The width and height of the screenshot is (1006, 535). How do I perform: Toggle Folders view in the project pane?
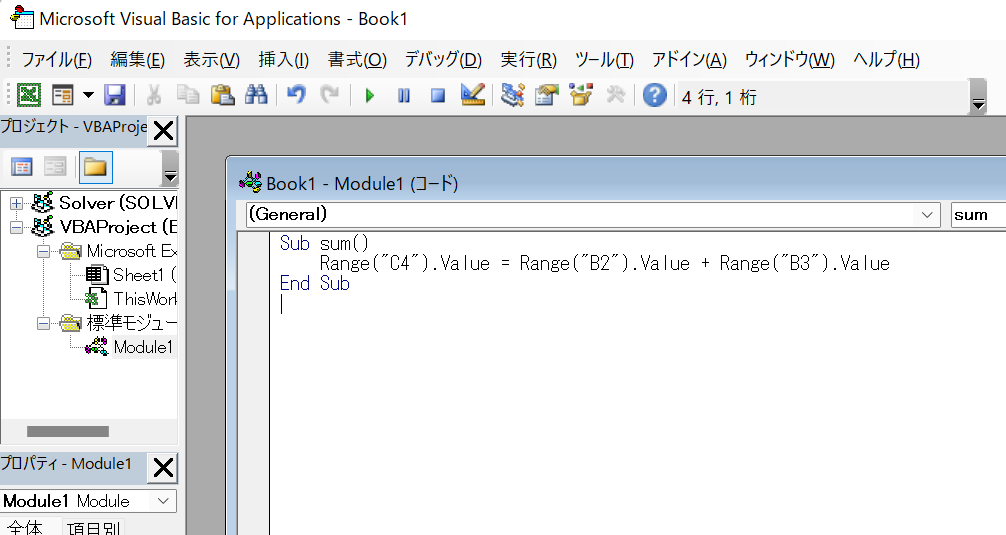96,167
